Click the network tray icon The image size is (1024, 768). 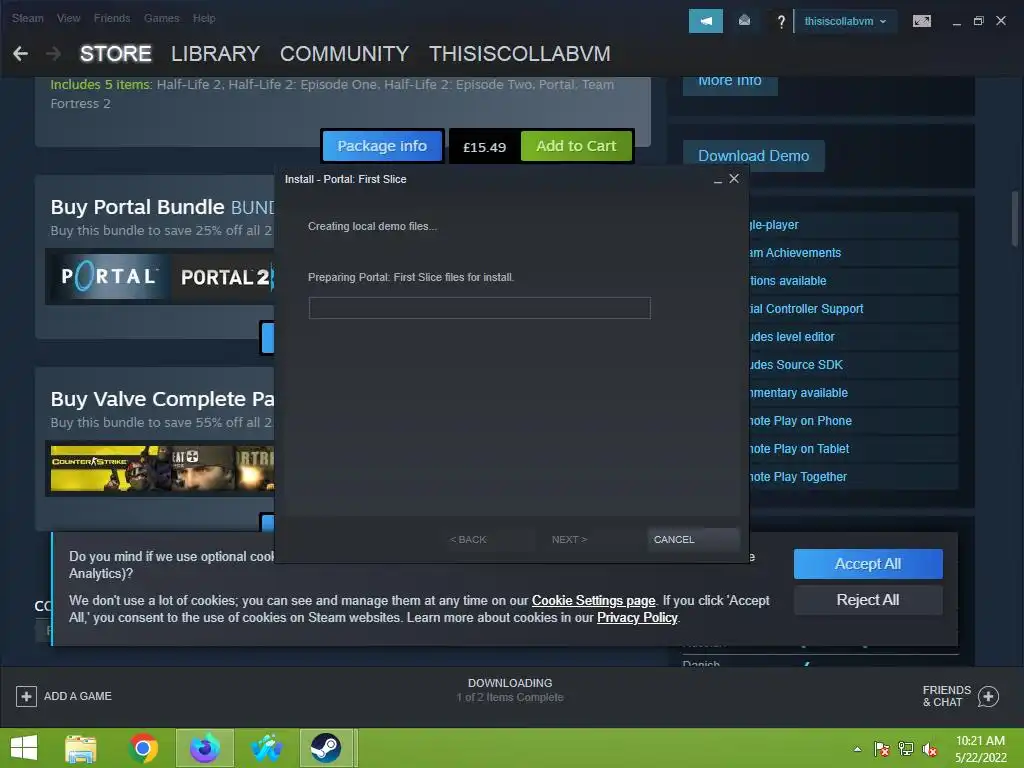(x=906, y=749)
